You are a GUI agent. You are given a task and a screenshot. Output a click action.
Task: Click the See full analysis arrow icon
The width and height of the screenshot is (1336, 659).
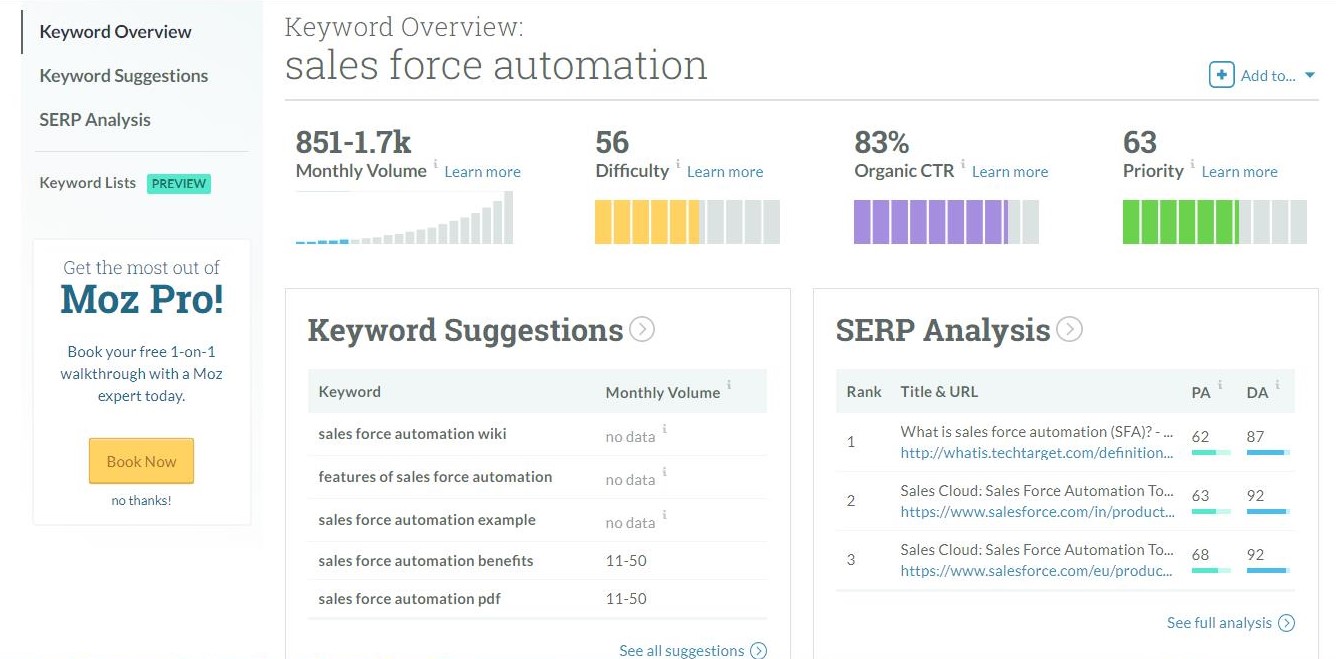pyautogui.click(x=1287, y=623)
